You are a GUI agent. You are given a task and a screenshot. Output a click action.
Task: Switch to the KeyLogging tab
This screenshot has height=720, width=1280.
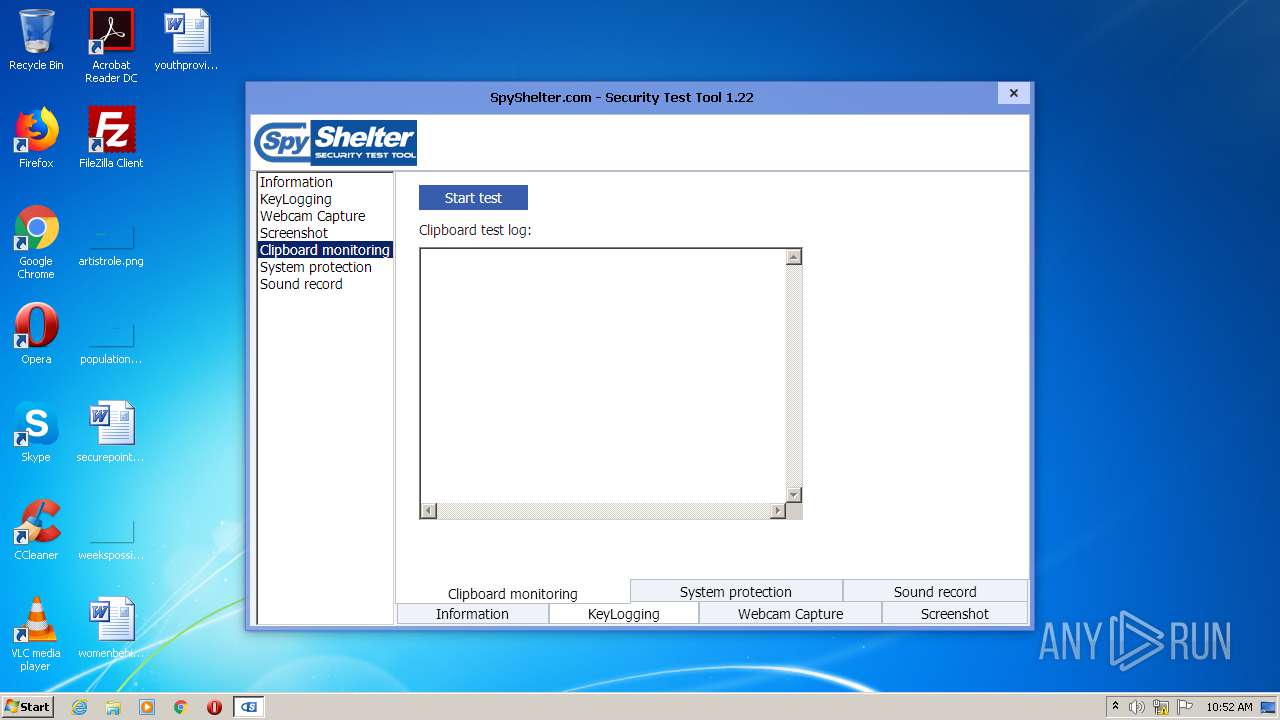(624, 614)
